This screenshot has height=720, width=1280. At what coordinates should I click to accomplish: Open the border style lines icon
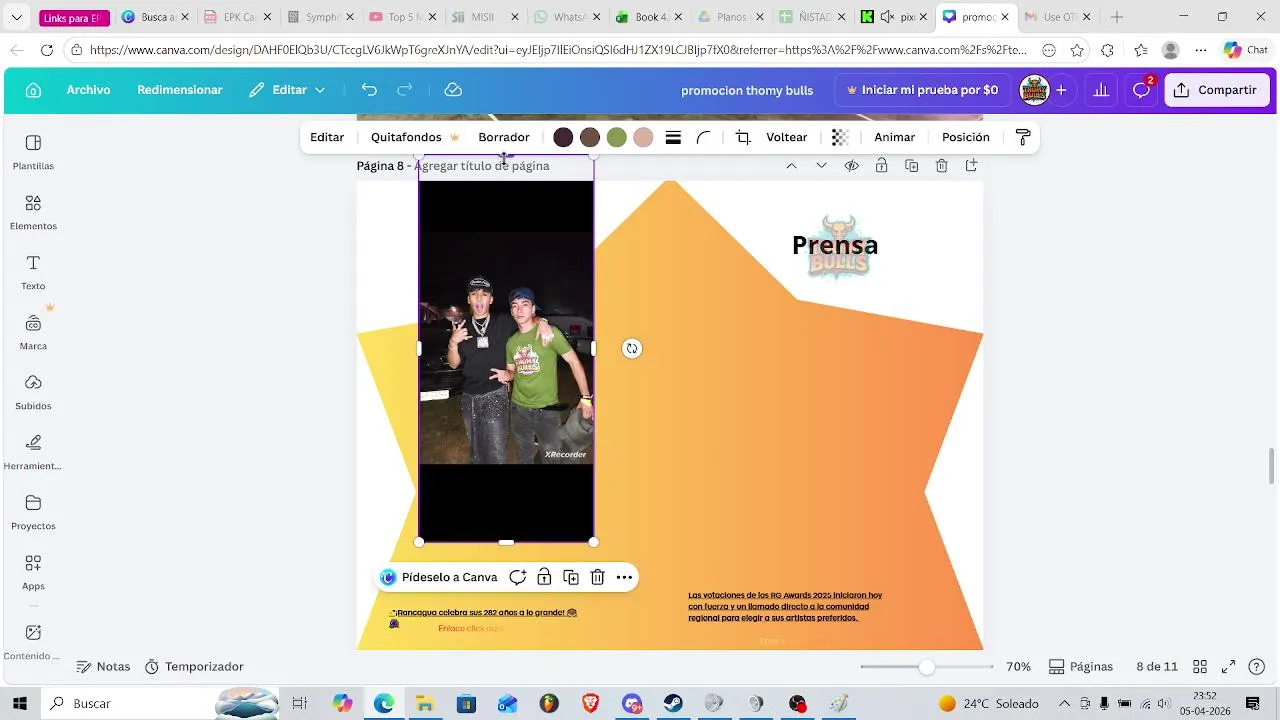coord(673,137)
